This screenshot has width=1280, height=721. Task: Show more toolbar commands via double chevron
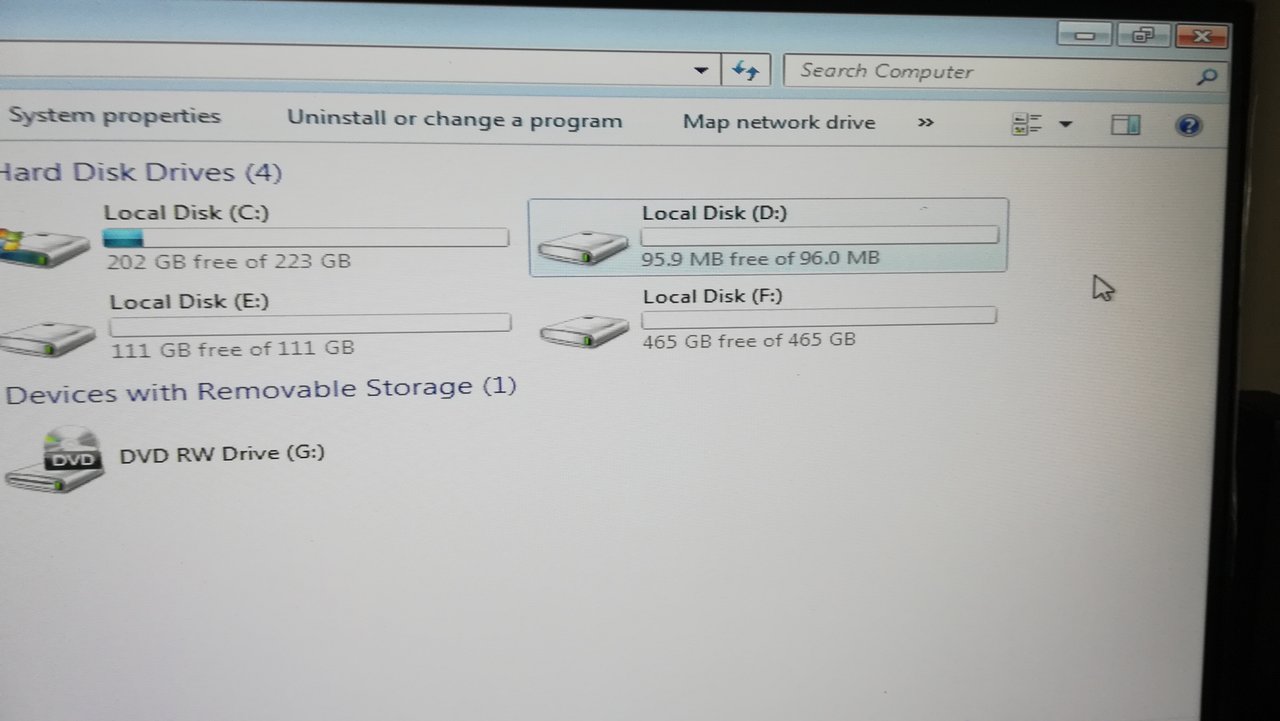click(x=925, y=122)
